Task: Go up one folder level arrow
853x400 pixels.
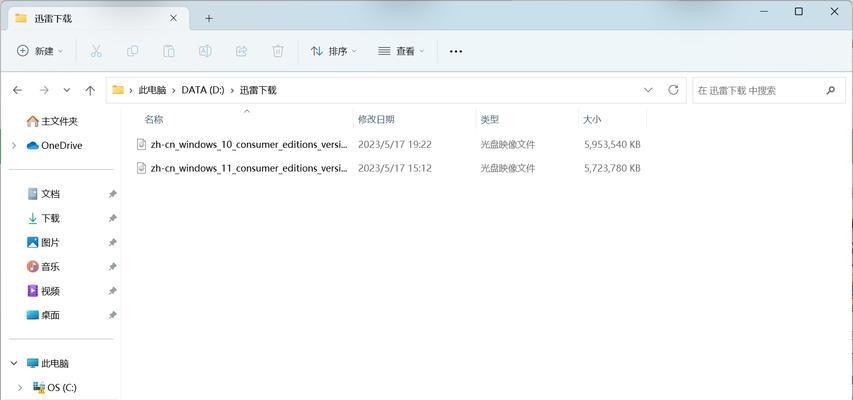Action: 90,90
